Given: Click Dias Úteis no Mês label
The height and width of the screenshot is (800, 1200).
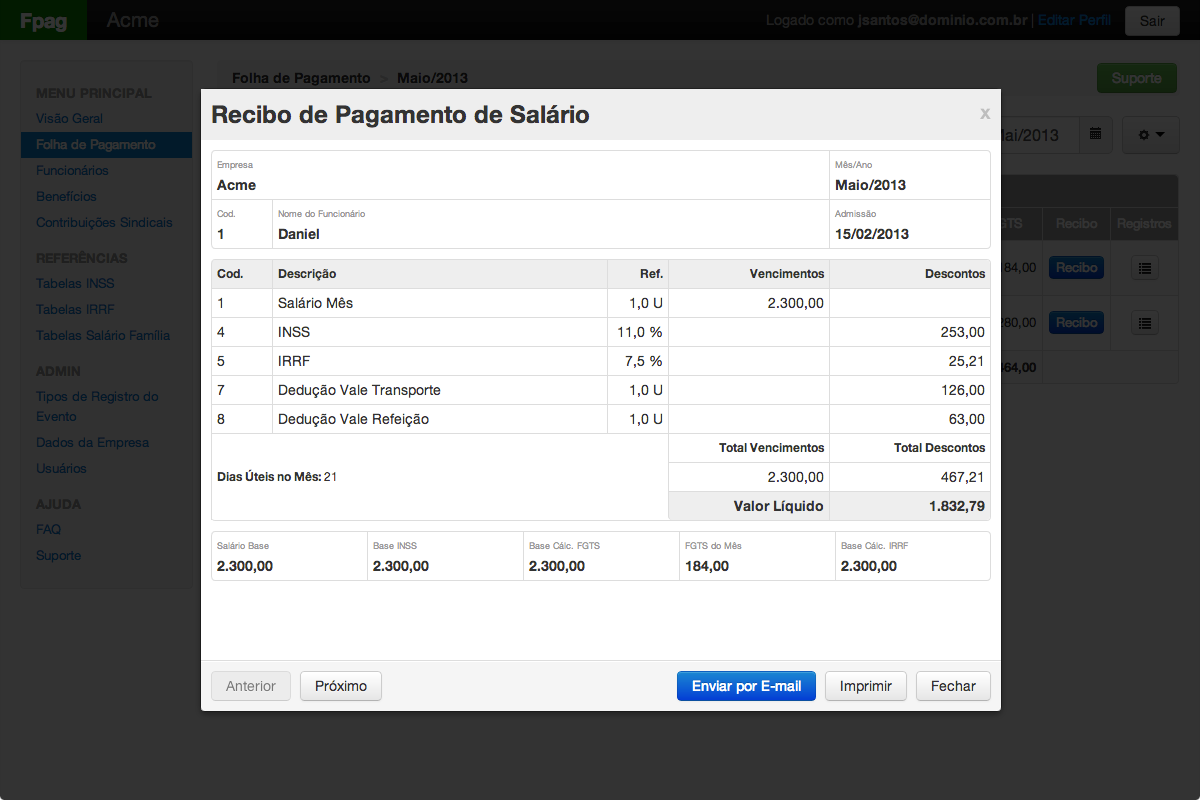Looking at the screenshot, I should [269, 477].
